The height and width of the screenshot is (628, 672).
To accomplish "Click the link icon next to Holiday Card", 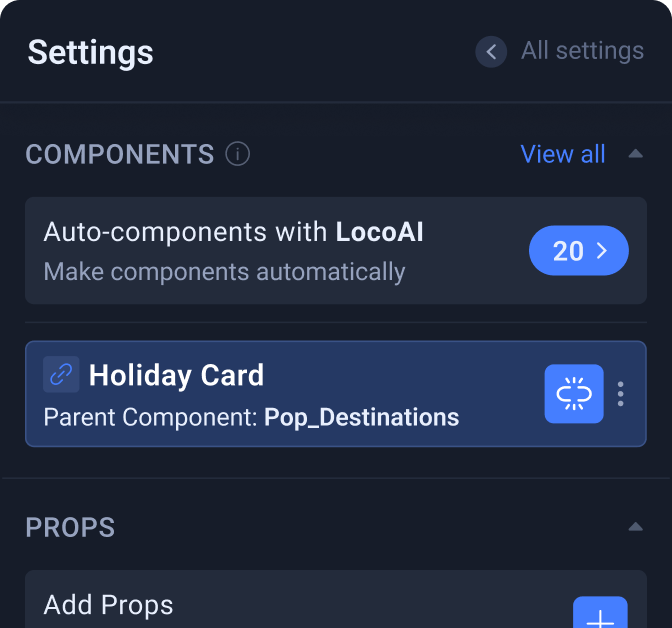I will (x=61, y=374).
